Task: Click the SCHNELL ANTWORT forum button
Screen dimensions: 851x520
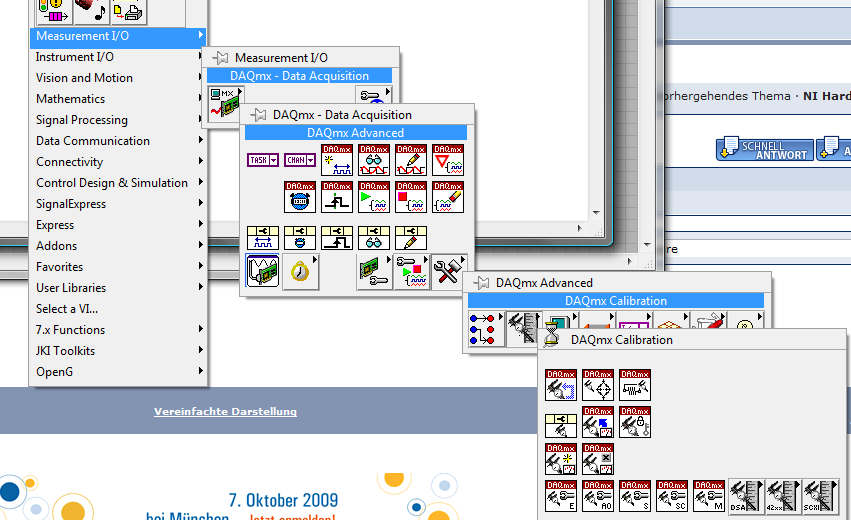Action: pyautogui.click(x=765, y=149)
